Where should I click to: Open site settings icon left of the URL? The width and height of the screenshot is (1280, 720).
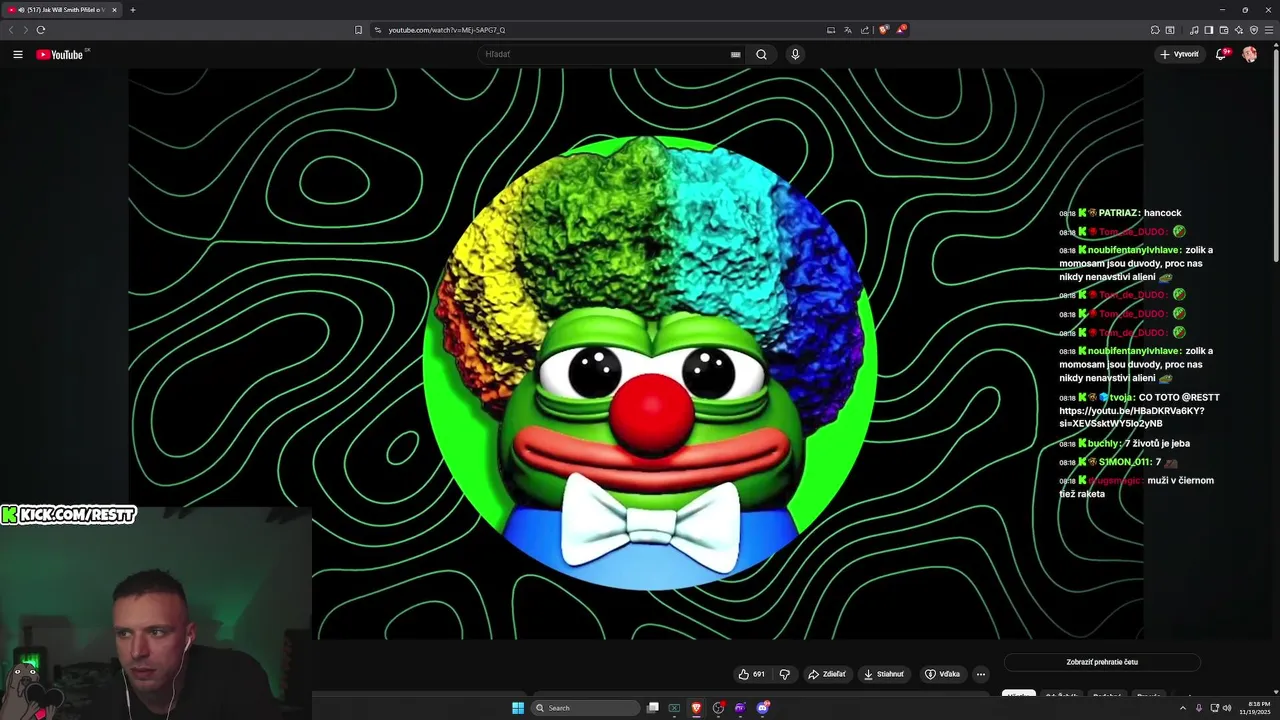click(378, 30)
